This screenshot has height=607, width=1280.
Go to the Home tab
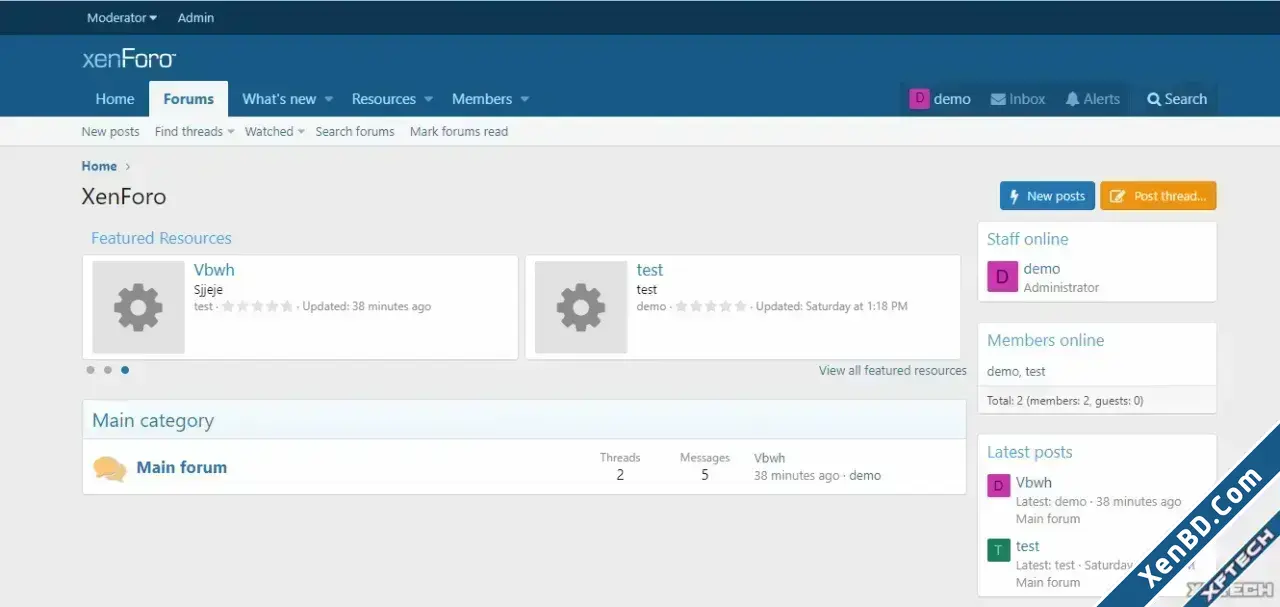tap(115, 99)
